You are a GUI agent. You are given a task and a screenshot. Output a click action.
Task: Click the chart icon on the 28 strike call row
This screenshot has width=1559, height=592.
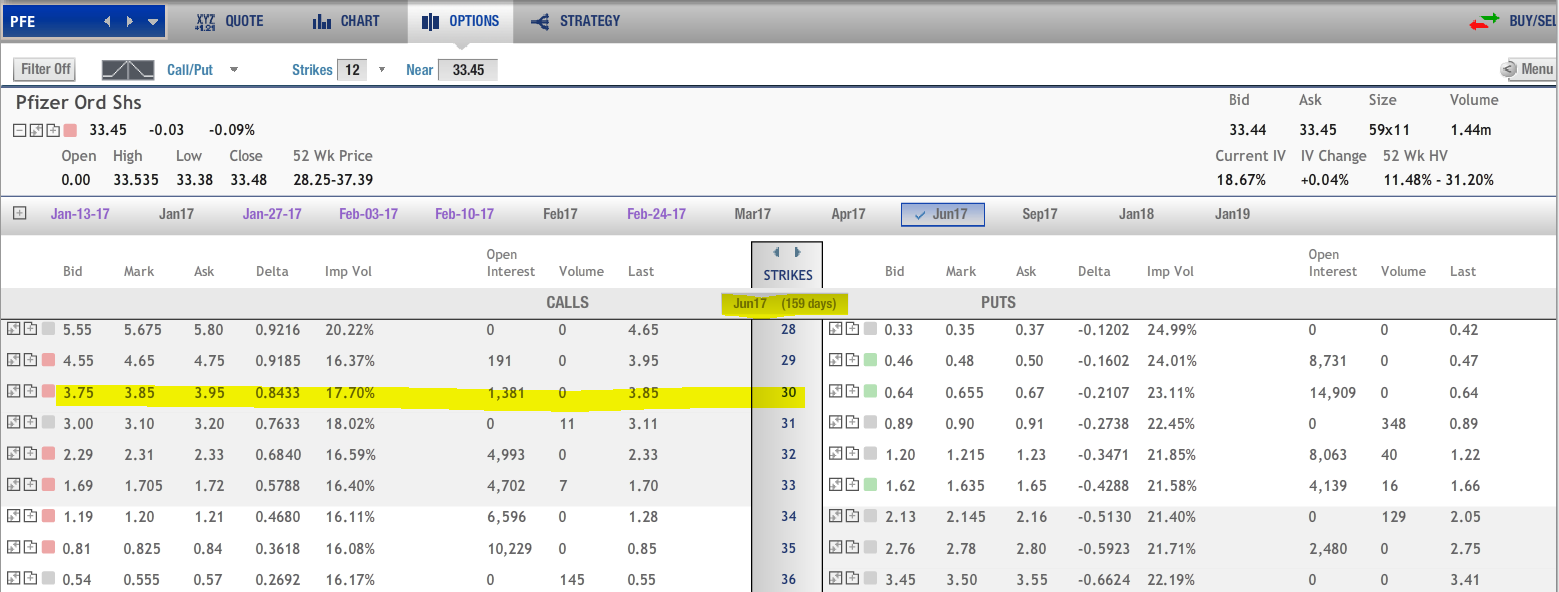pos(13,329)
